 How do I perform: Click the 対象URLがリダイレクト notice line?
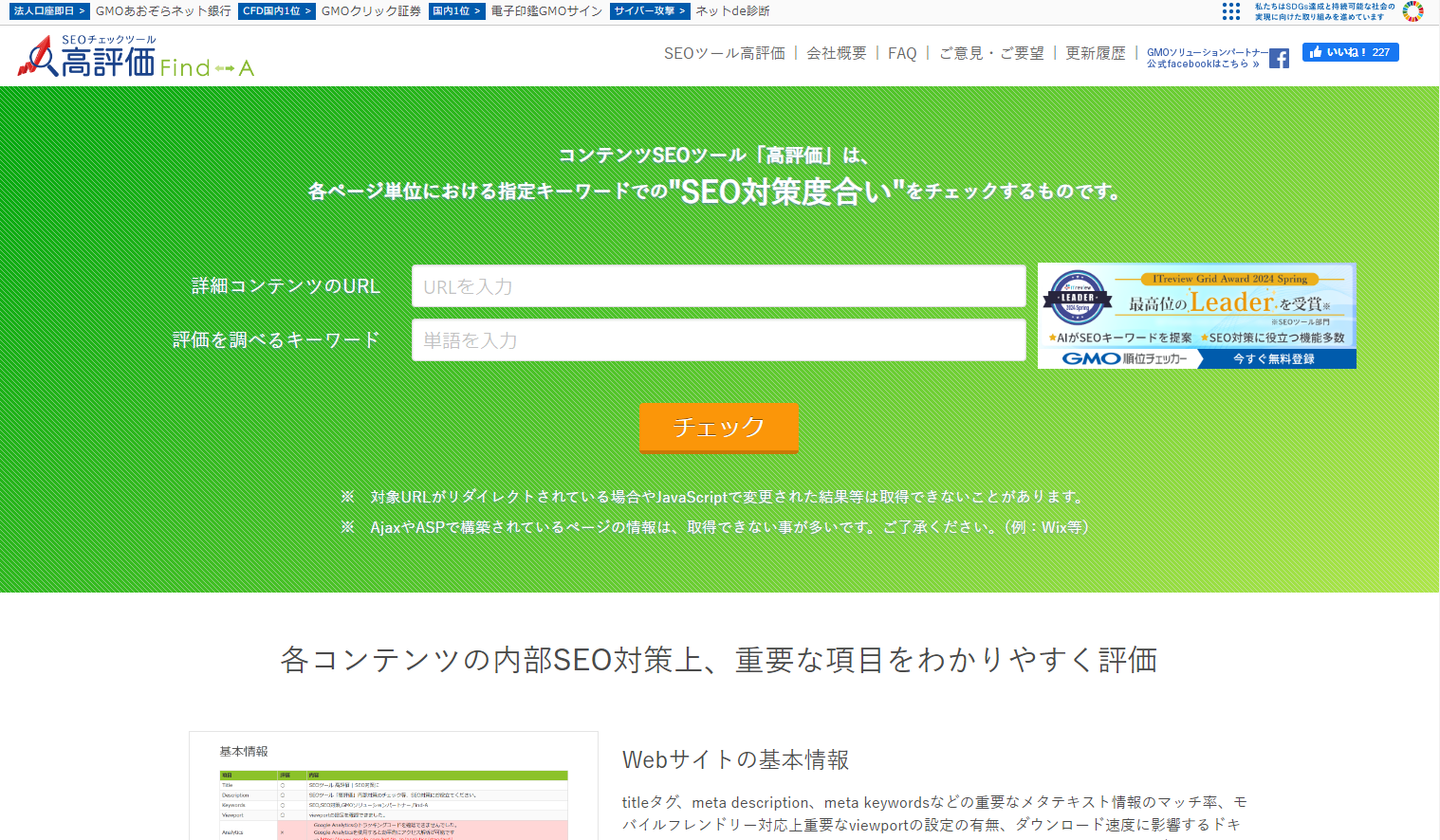pyautogui.click(x=713, y=497)
